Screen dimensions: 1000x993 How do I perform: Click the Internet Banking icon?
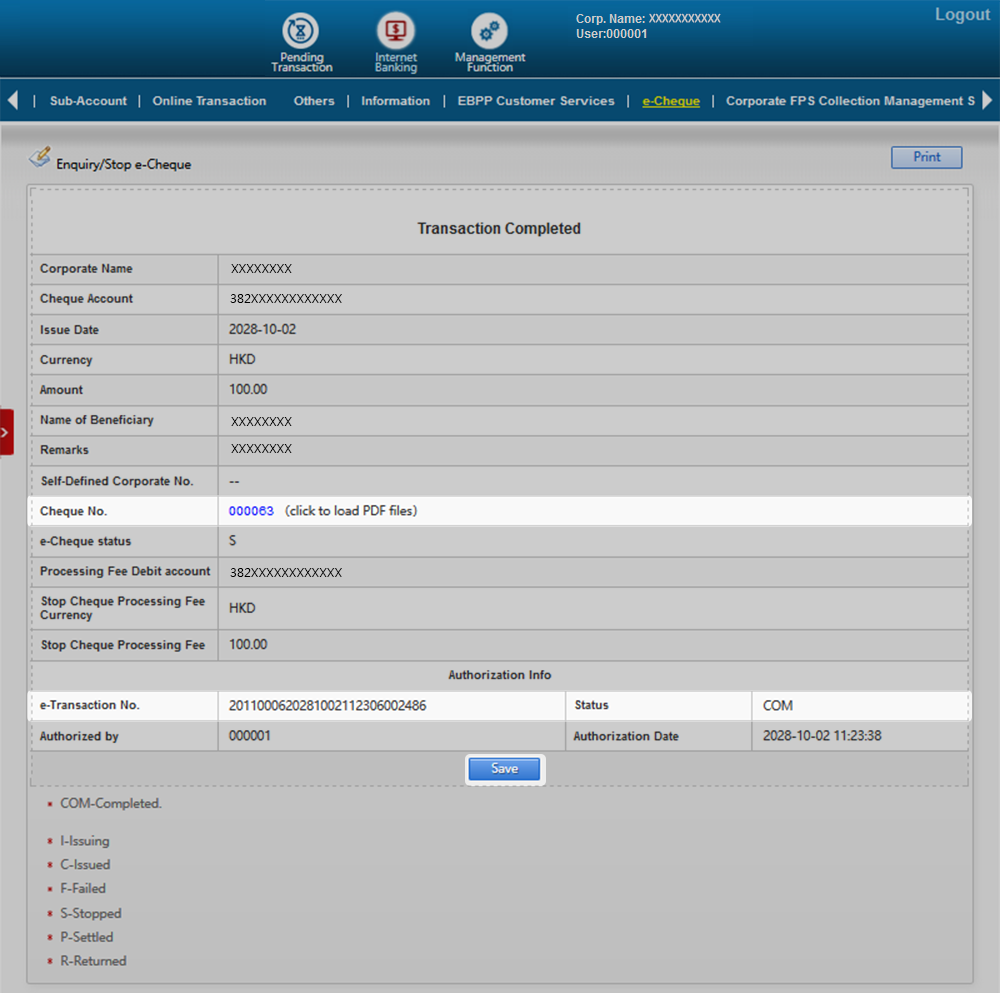point(395,32)
